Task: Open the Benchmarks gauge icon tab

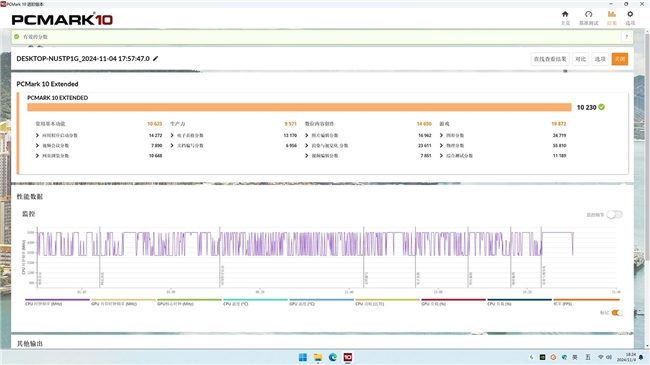Action: [x=588, y=18]
